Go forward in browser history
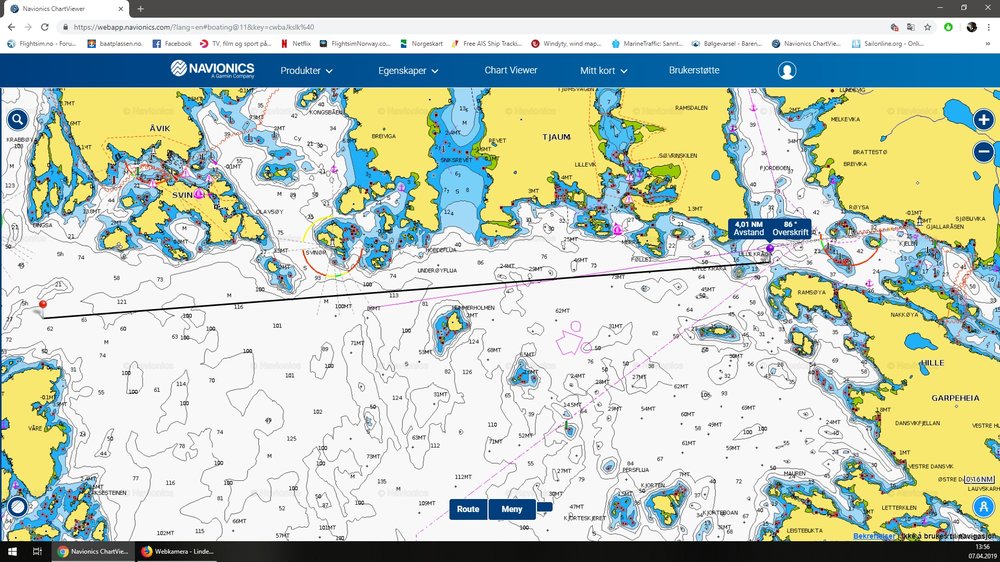This screenshot has width=1000, height=562. click(x=28, y=27)
